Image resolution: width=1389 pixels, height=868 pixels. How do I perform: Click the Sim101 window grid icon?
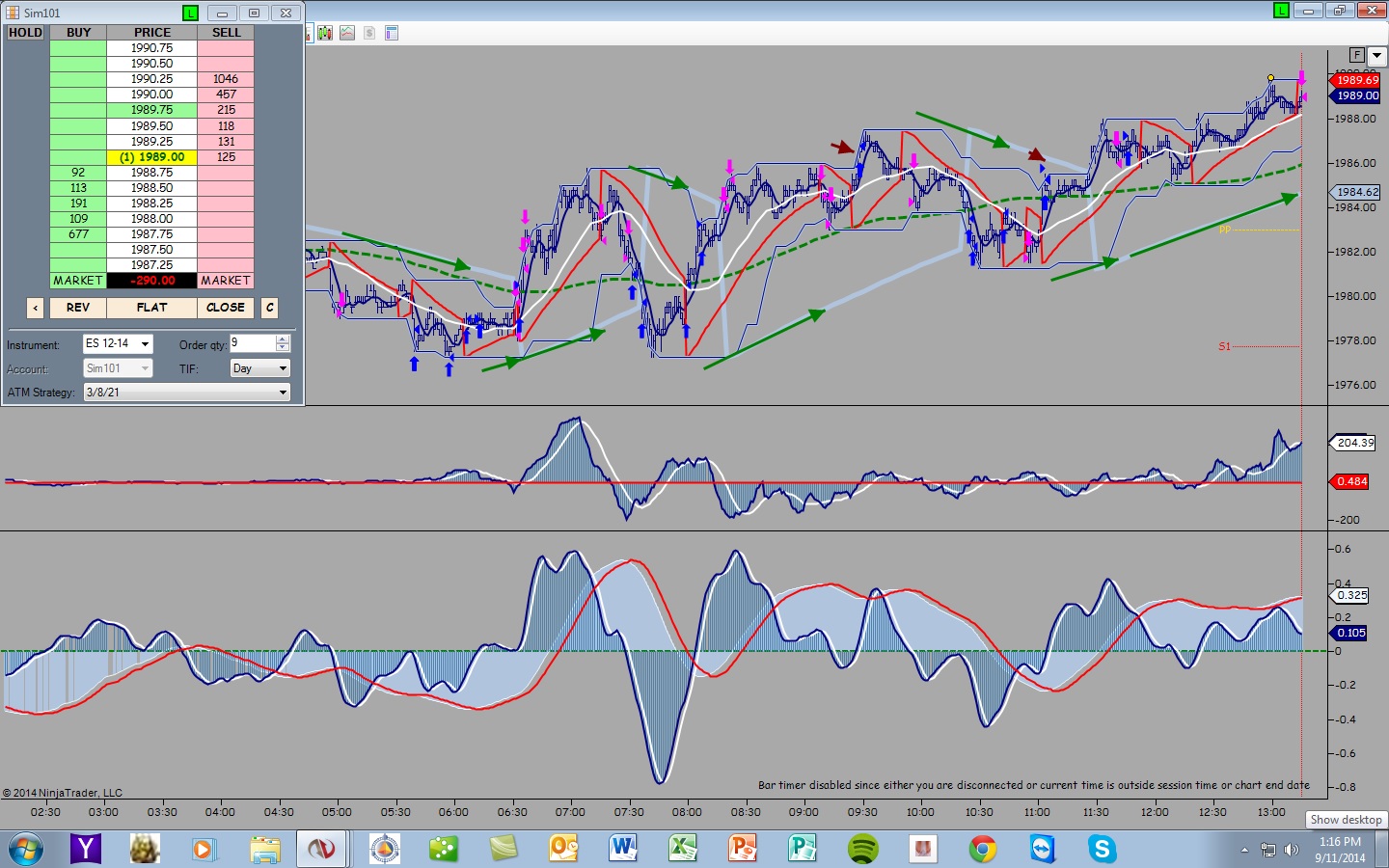pyautogui.click(x=13, y=13)
